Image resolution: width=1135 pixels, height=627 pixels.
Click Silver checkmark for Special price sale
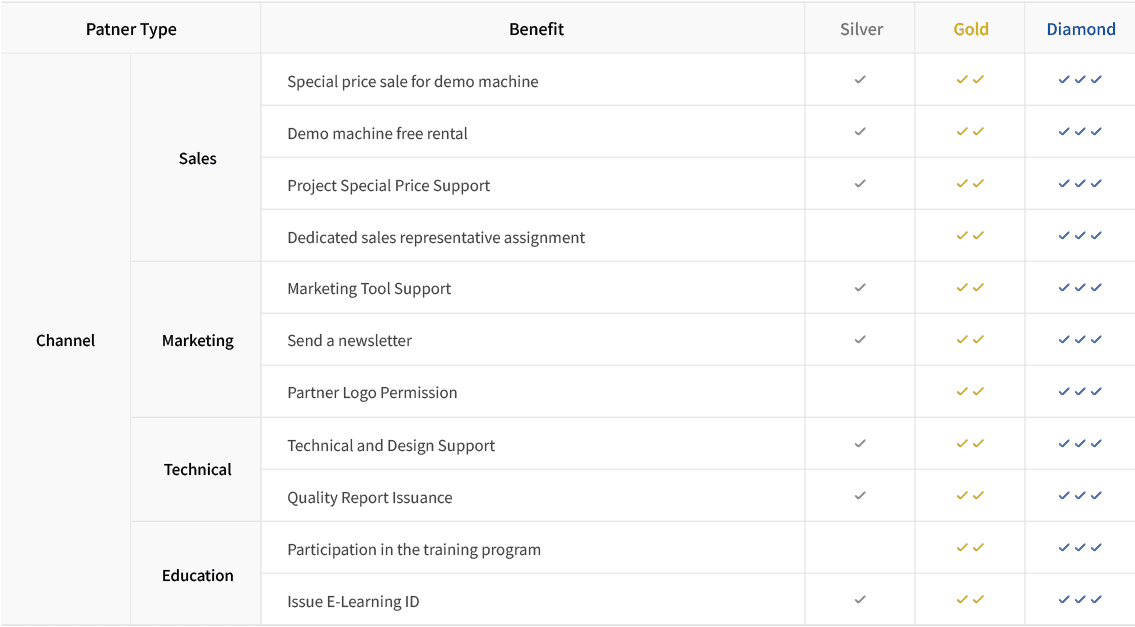[860, 80]
